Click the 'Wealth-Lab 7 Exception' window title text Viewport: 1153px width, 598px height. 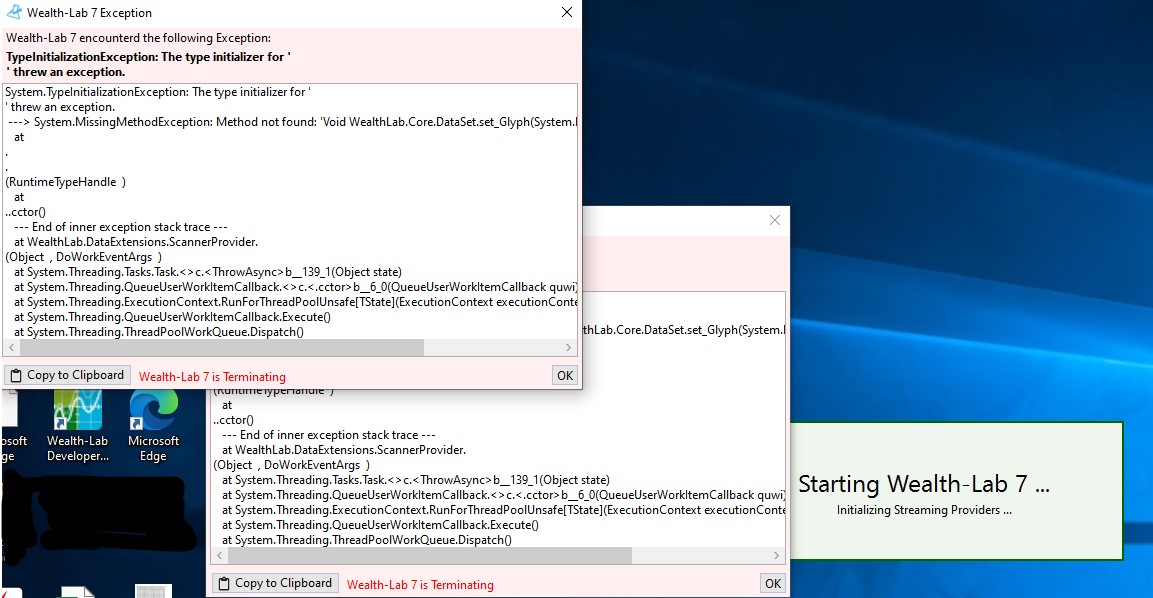point(90,13)
